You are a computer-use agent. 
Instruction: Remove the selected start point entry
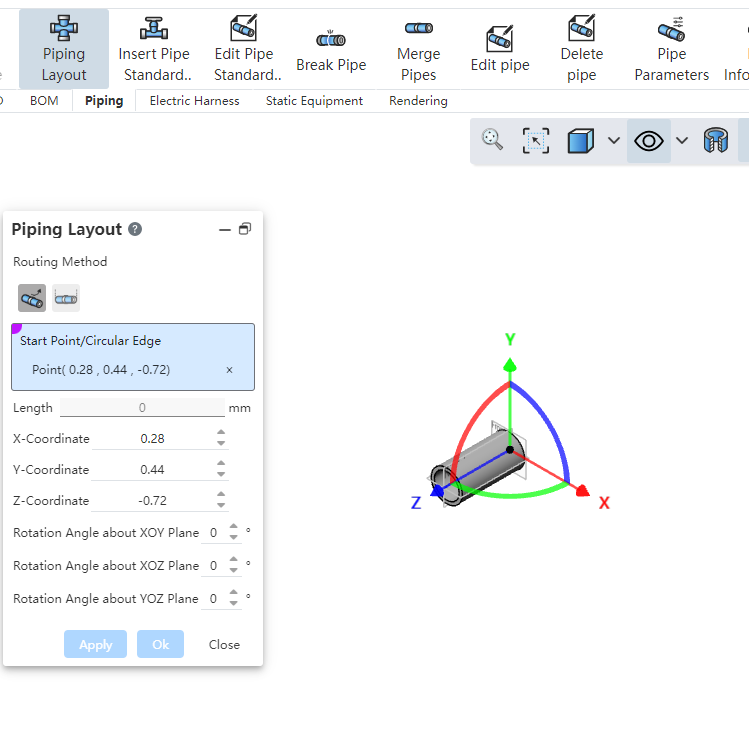pyautogui.click(x=229, y=370)
